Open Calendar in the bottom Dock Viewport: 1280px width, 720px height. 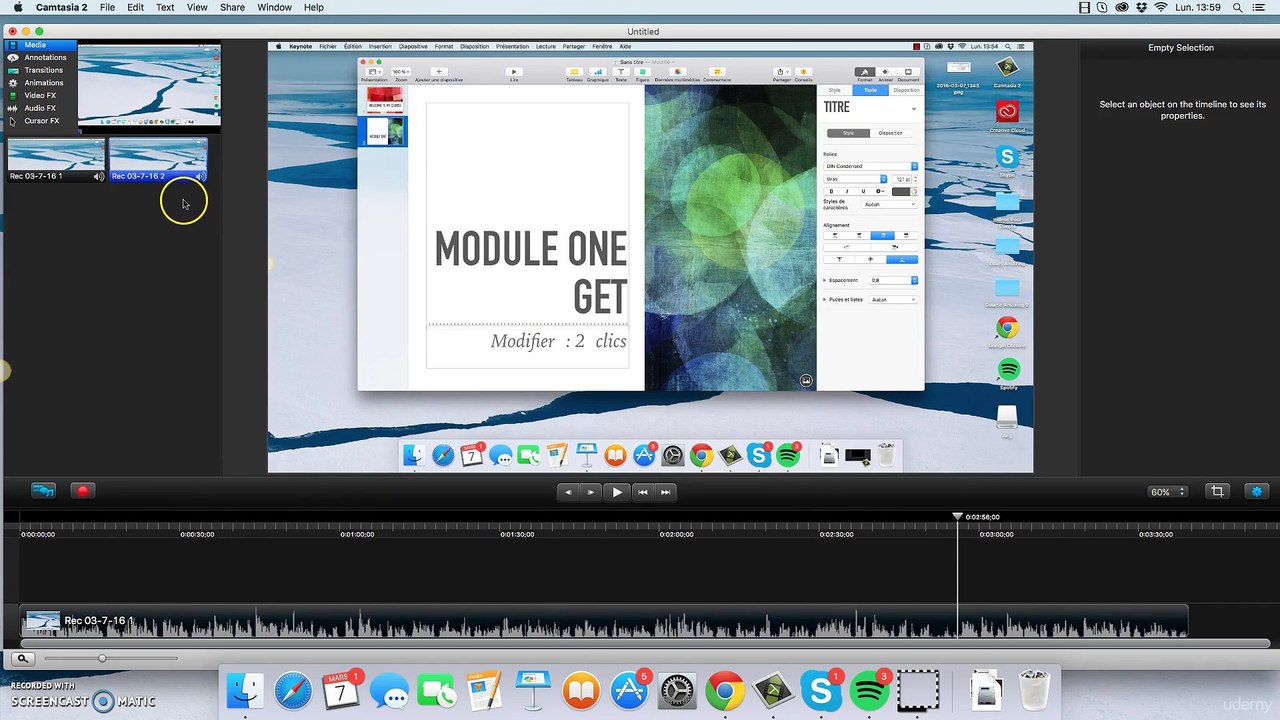click(341, 691)
